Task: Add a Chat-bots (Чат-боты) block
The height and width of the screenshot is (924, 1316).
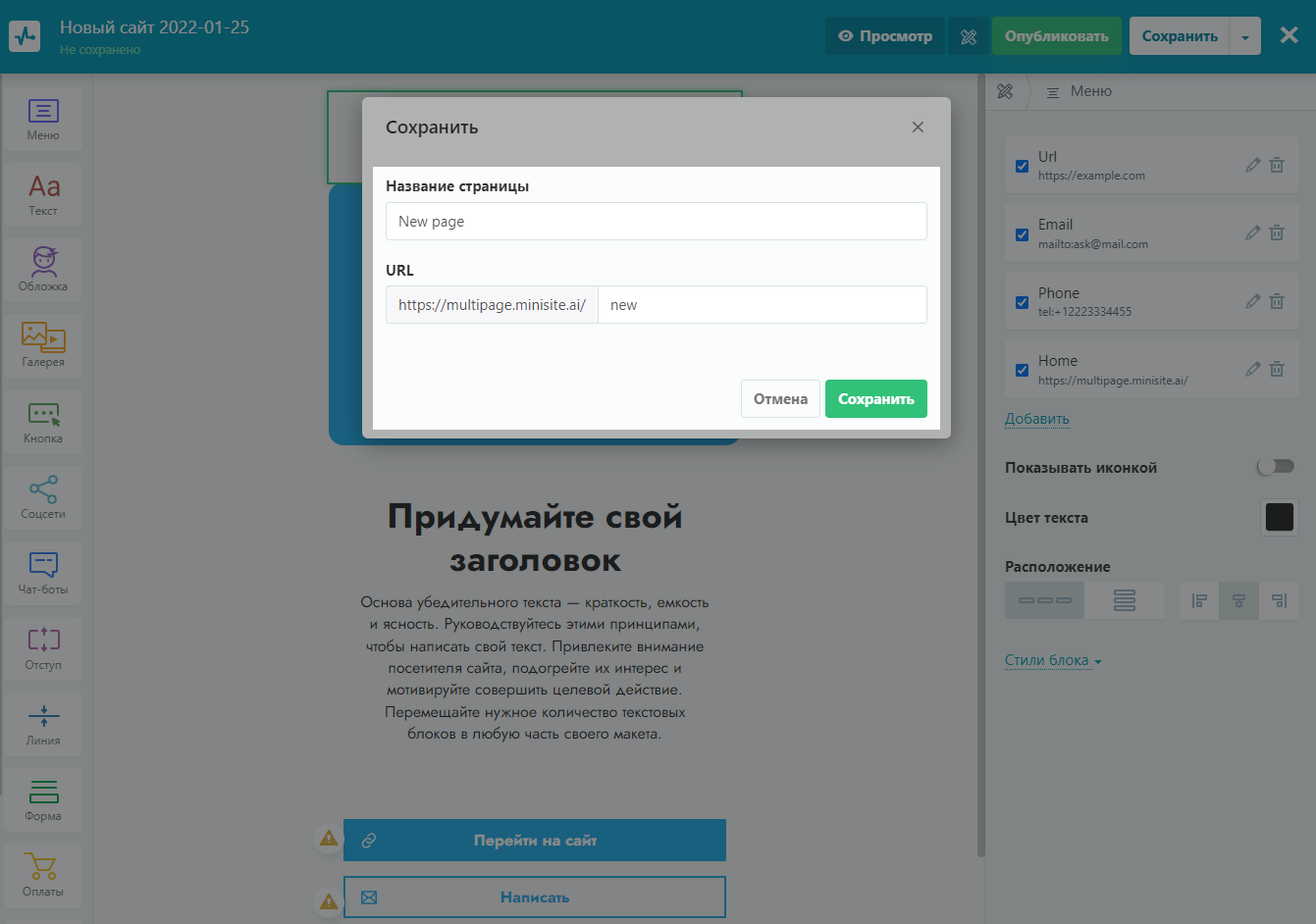Action: (43, 573)
